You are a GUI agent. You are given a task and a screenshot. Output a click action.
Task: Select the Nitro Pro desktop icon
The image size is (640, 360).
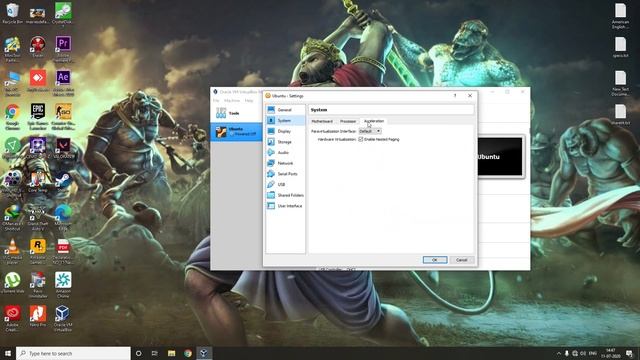pyautogui.click(x=38, y=316)
